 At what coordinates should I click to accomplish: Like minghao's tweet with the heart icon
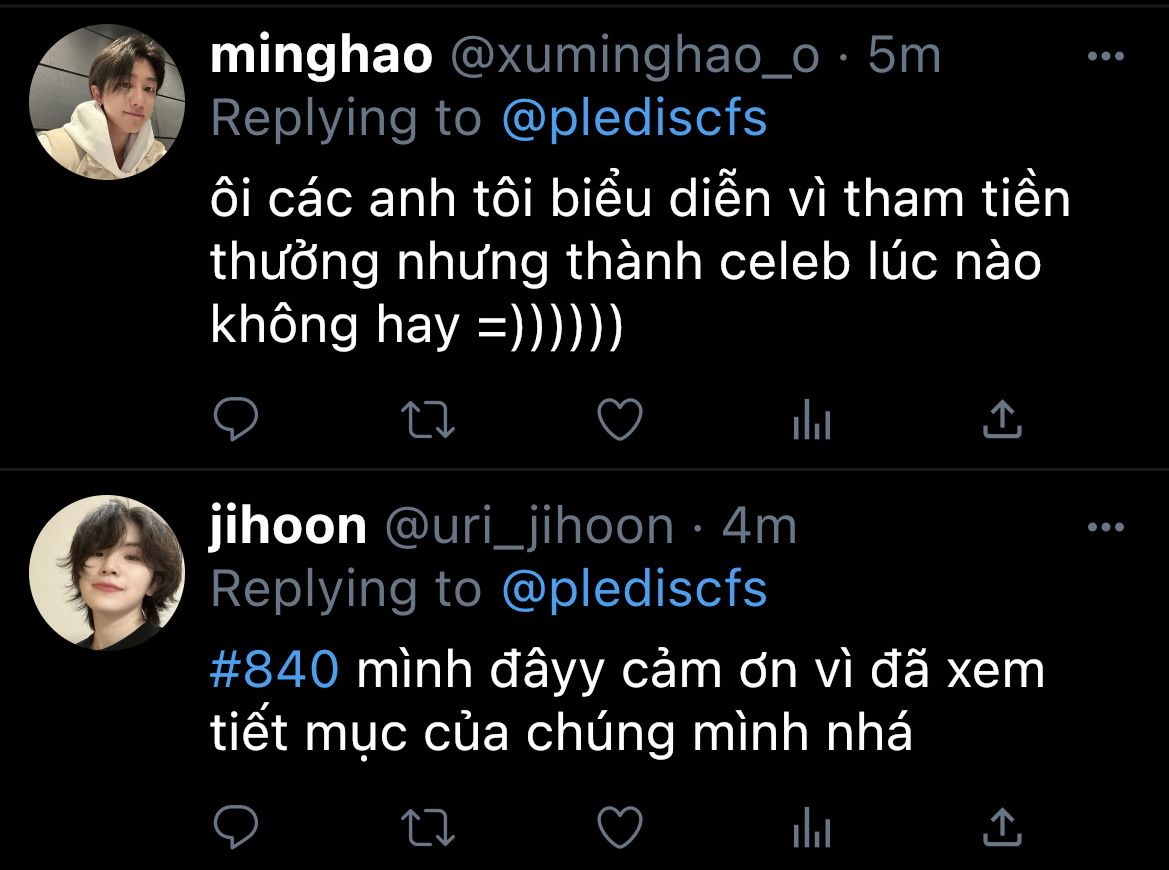620,419
